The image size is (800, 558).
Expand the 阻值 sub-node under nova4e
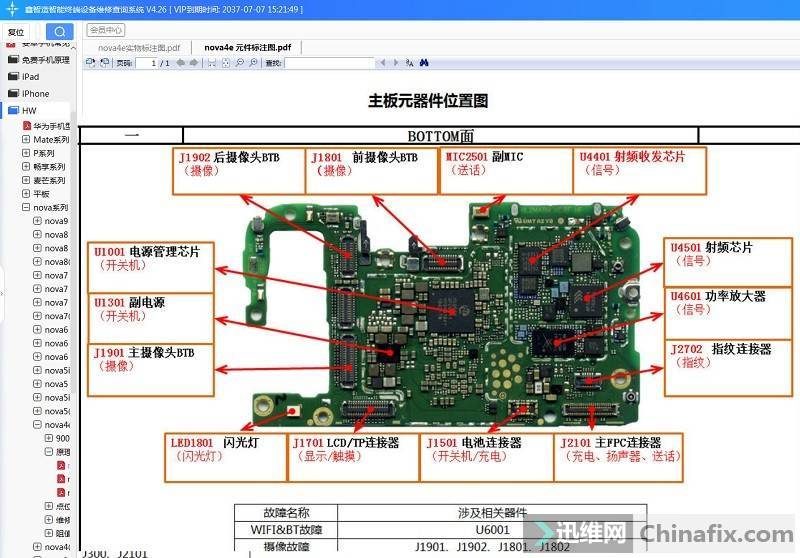click(x=48, y=533)
